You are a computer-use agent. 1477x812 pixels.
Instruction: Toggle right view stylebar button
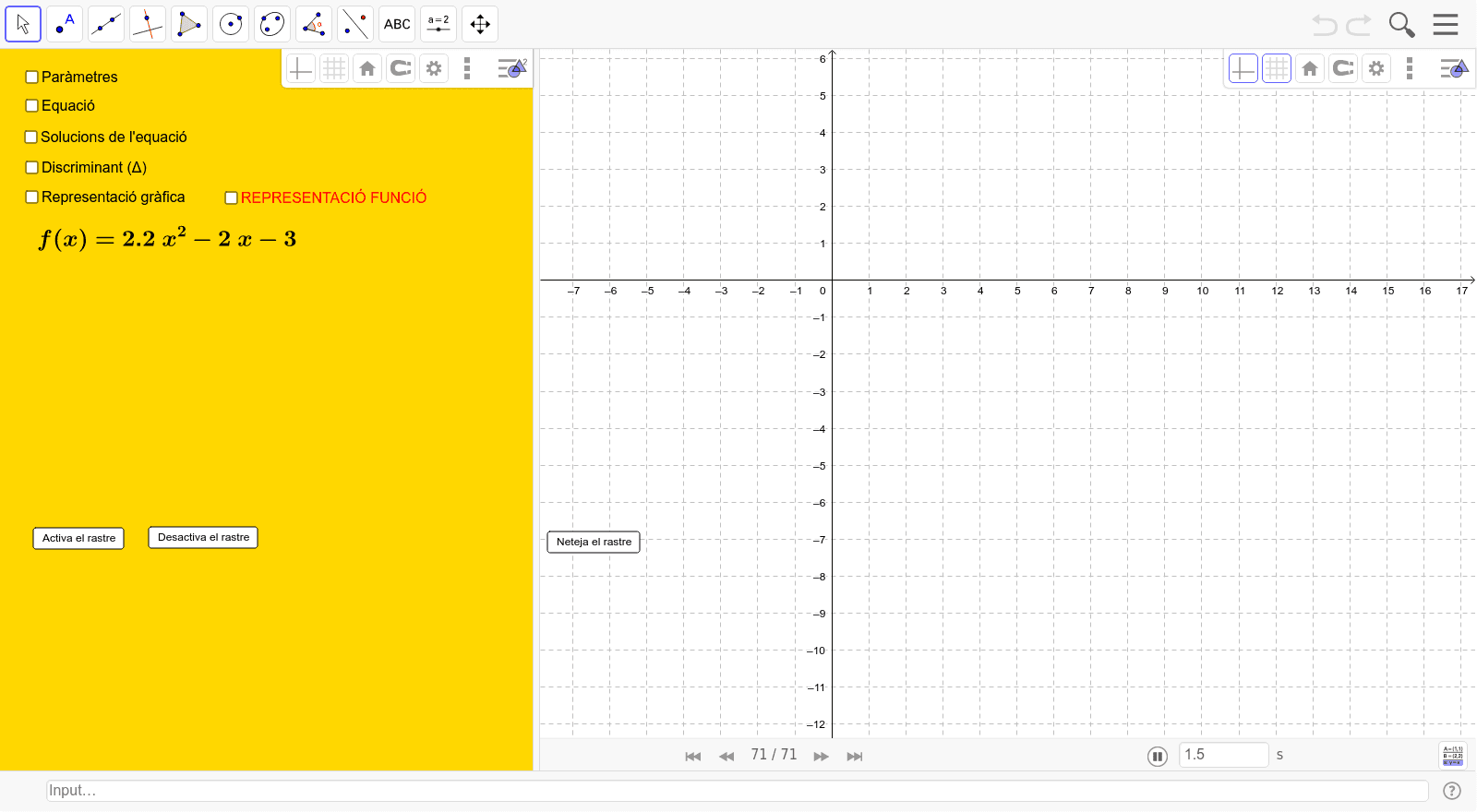click(x=1454, y=68)
